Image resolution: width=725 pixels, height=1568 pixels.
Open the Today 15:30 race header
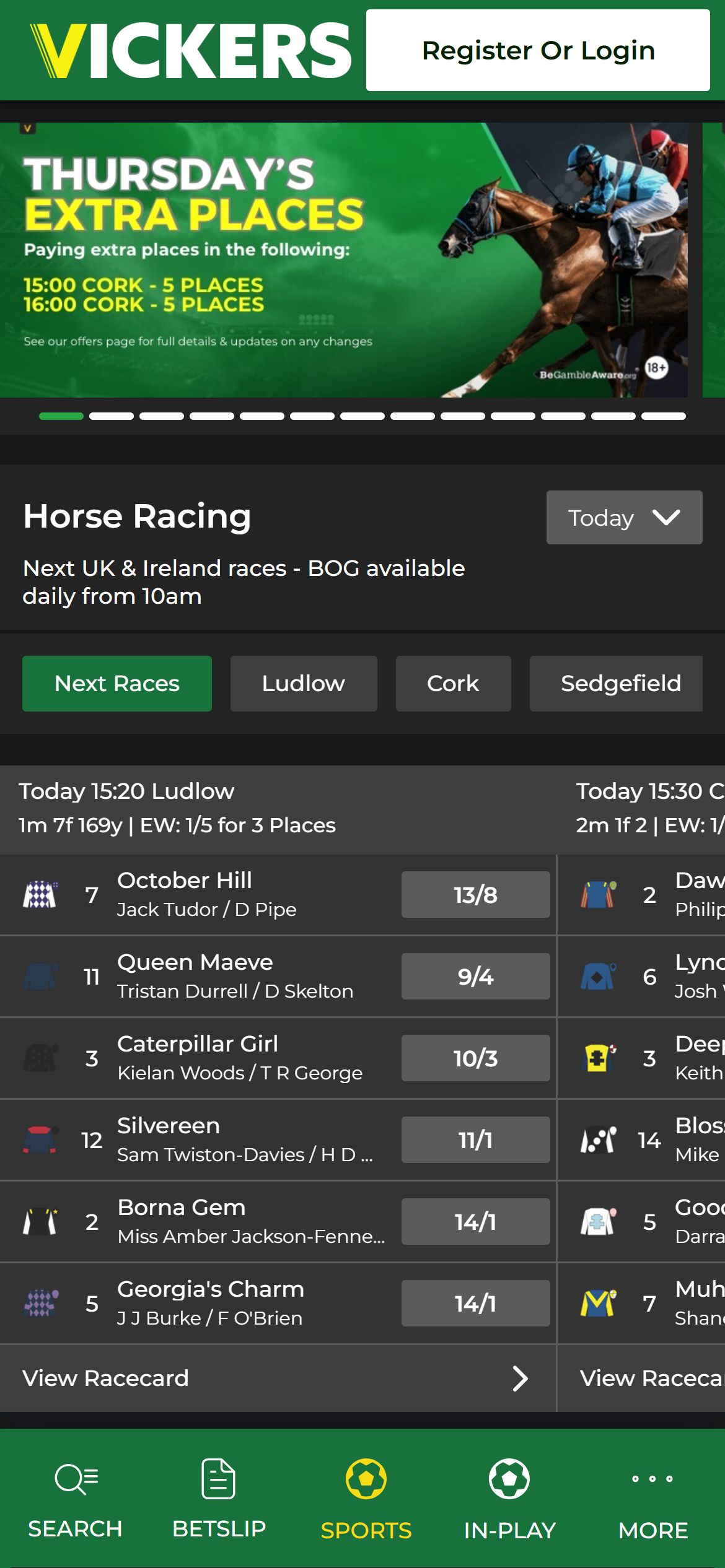pyautogui.click(x=642, y=809)
